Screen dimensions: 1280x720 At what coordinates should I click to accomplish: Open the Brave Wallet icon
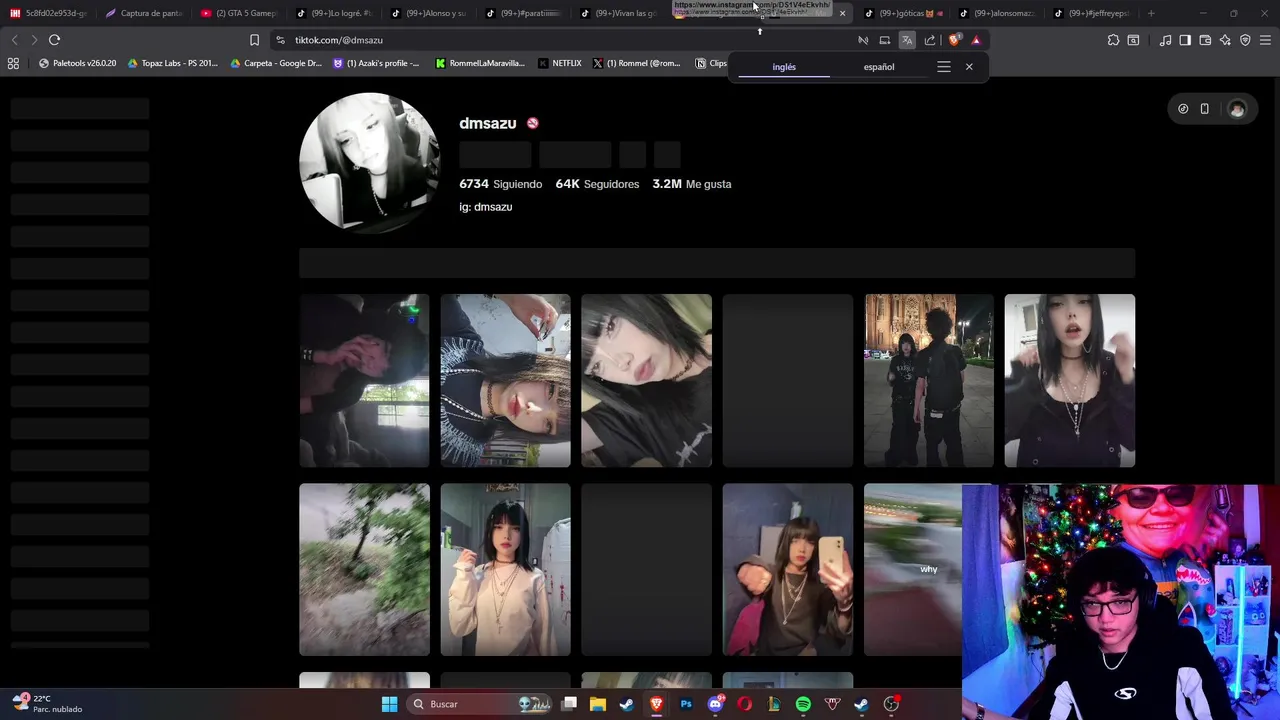[x=1205, y=40]
